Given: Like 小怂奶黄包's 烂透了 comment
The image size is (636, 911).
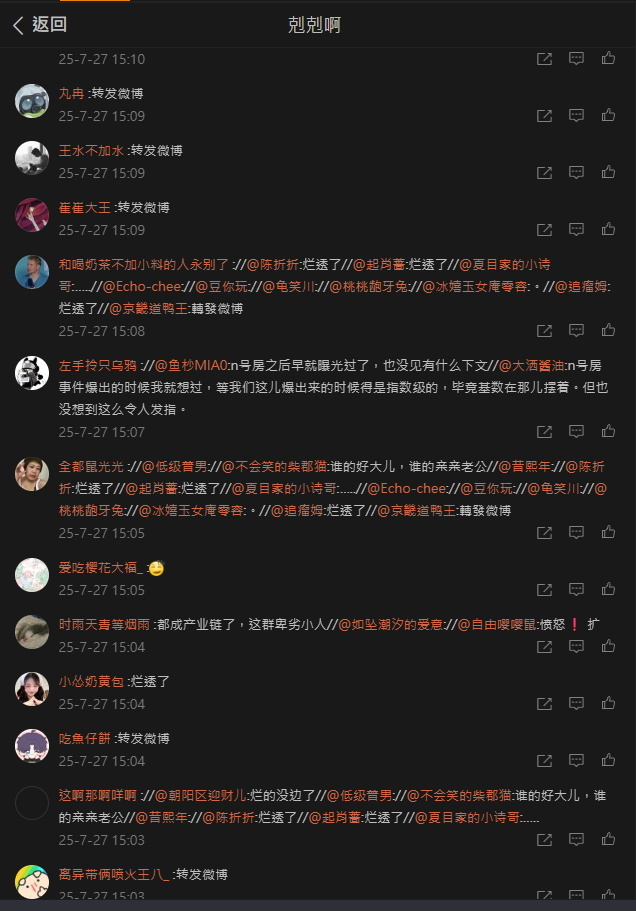Looking at the screenshot, I should click(608, 704).
